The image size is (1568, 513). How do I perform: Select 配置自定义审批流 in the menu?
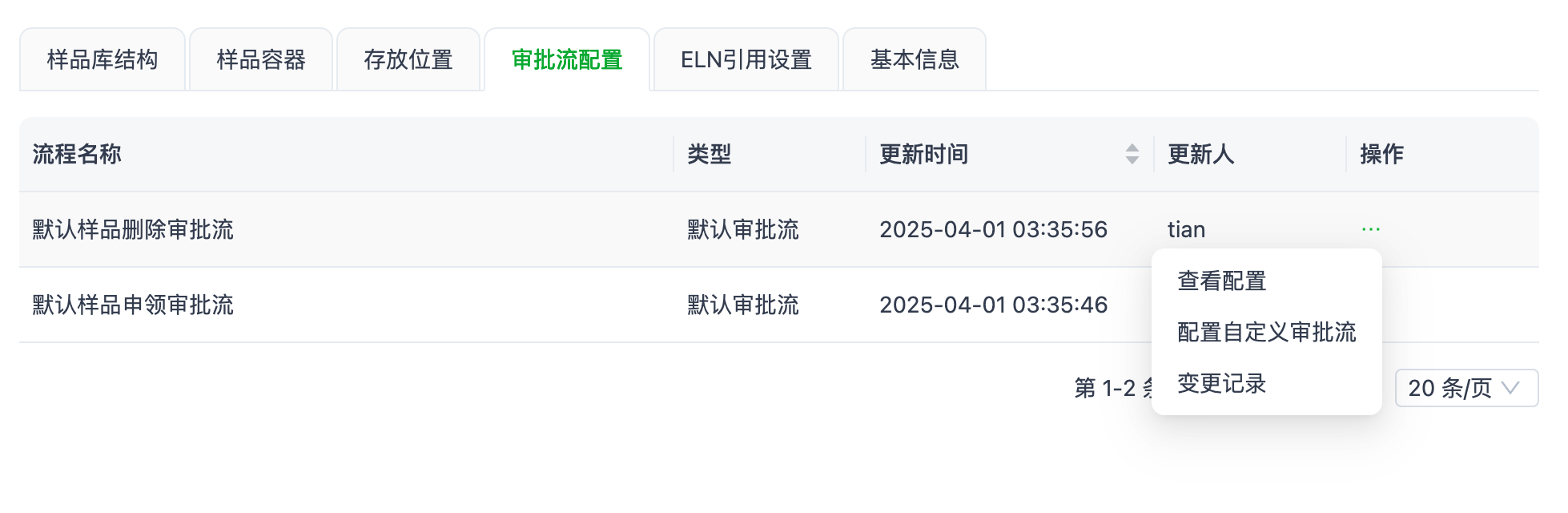(x=1264, y=333)
